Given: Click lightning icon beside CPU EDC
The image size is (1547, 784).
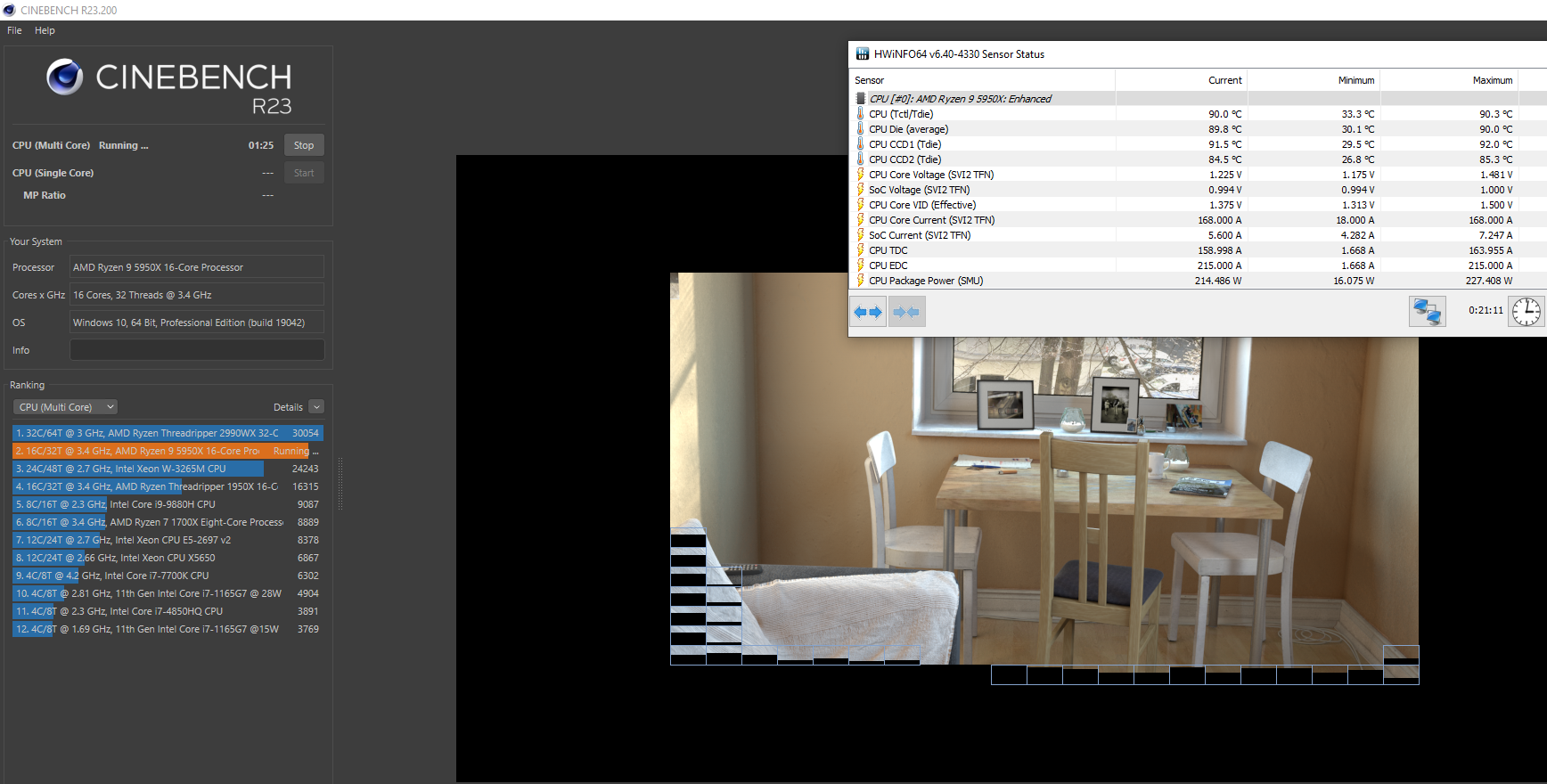Looking at the screenshot, I should [x=861, y=265].
